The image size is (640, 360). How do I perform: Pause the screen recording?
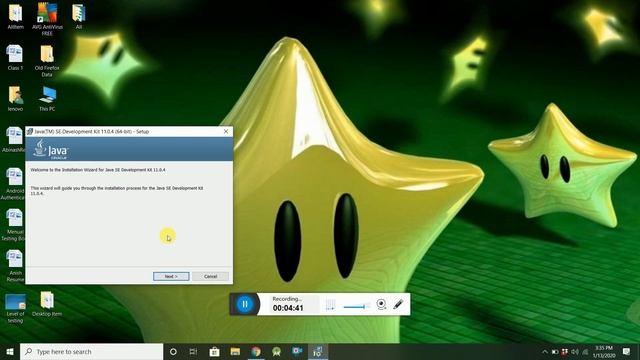244,304
